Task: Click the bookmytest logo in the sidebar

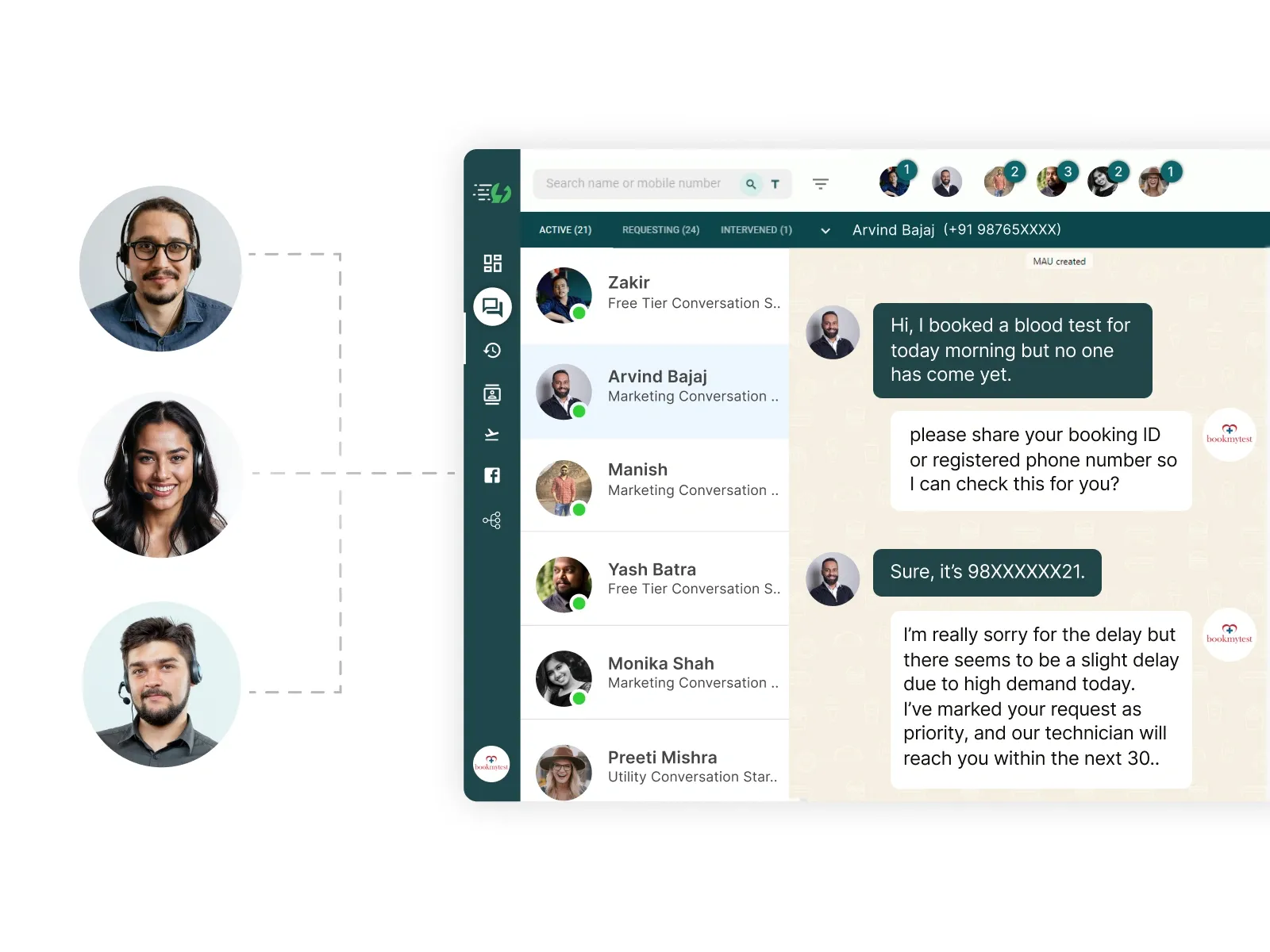Action: (x=491, y=763)
